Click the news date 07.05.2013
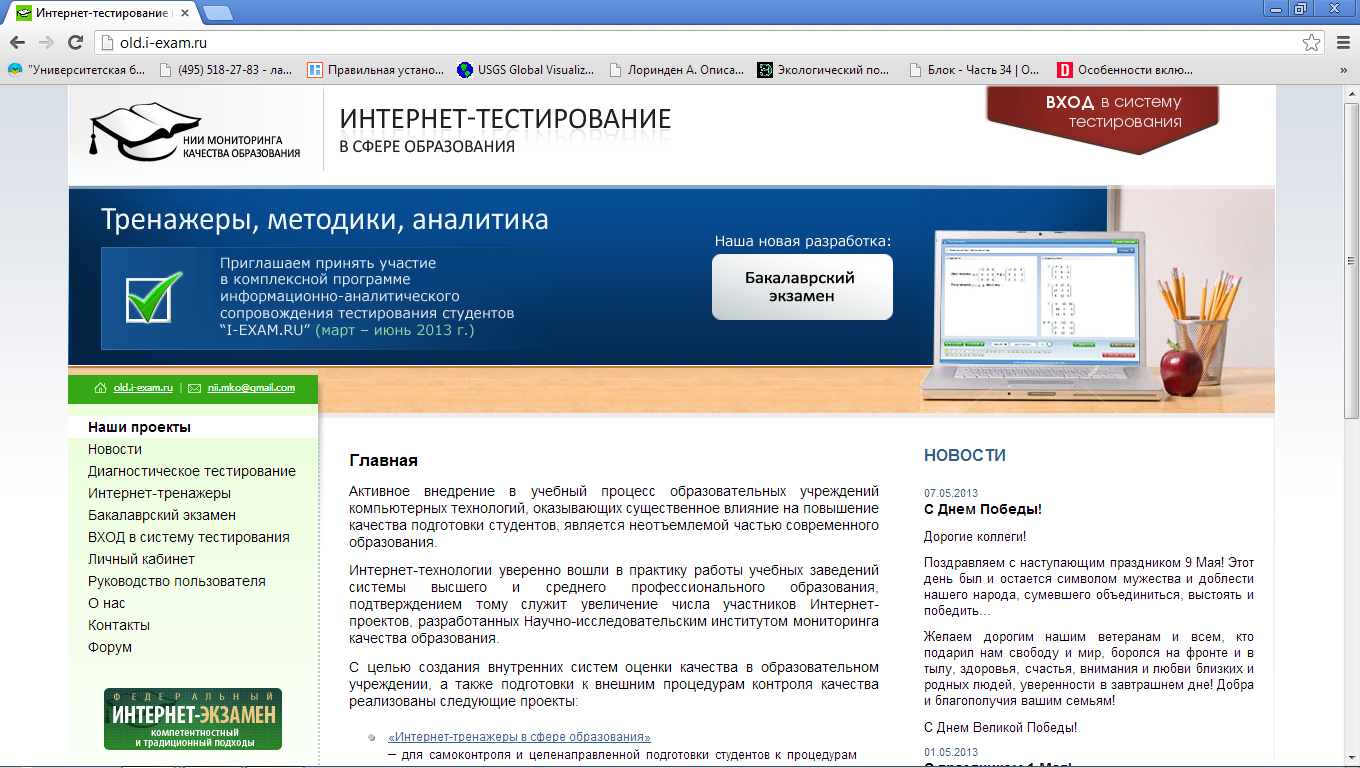Viewport: 1360px width, 768px height. (951, 493)
